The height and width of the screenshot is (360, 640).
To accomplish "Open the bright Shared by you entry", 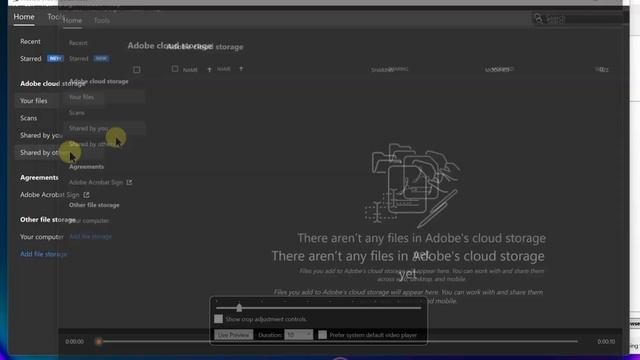I will 41,135.
